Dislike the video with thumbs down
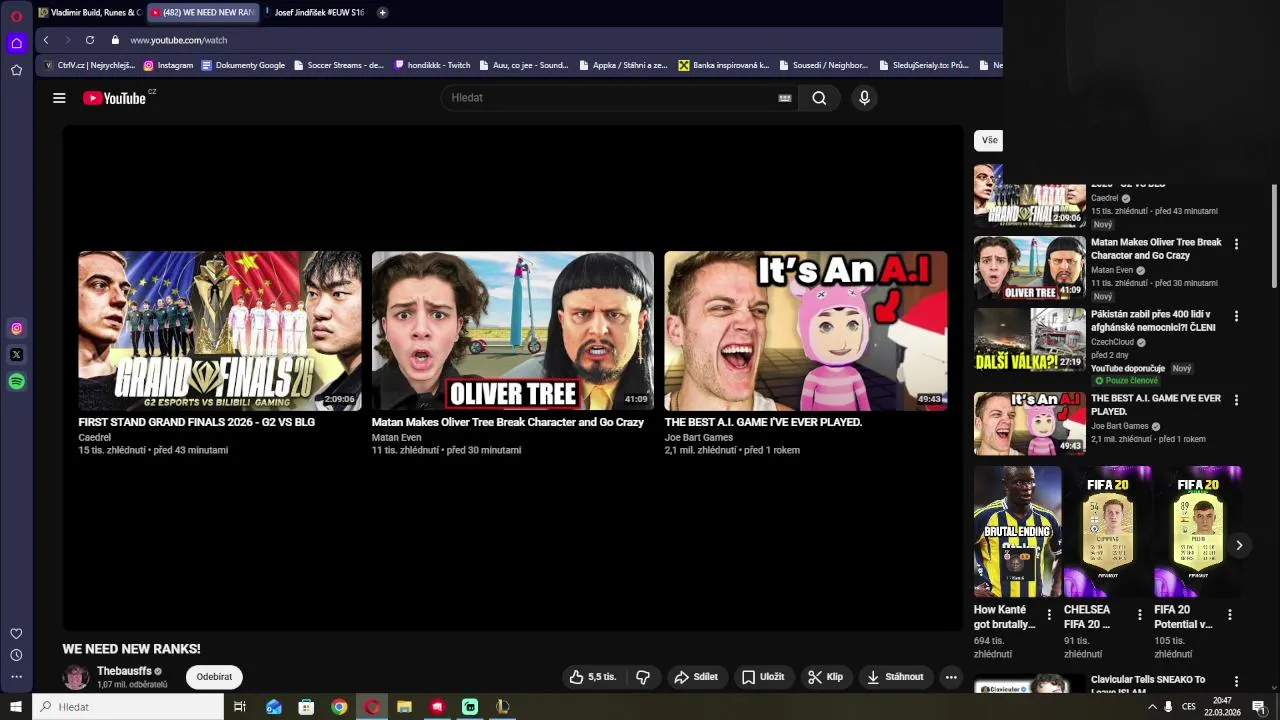Image resolution: width=1280 pixels, height=720 pixels. point(643,677)
